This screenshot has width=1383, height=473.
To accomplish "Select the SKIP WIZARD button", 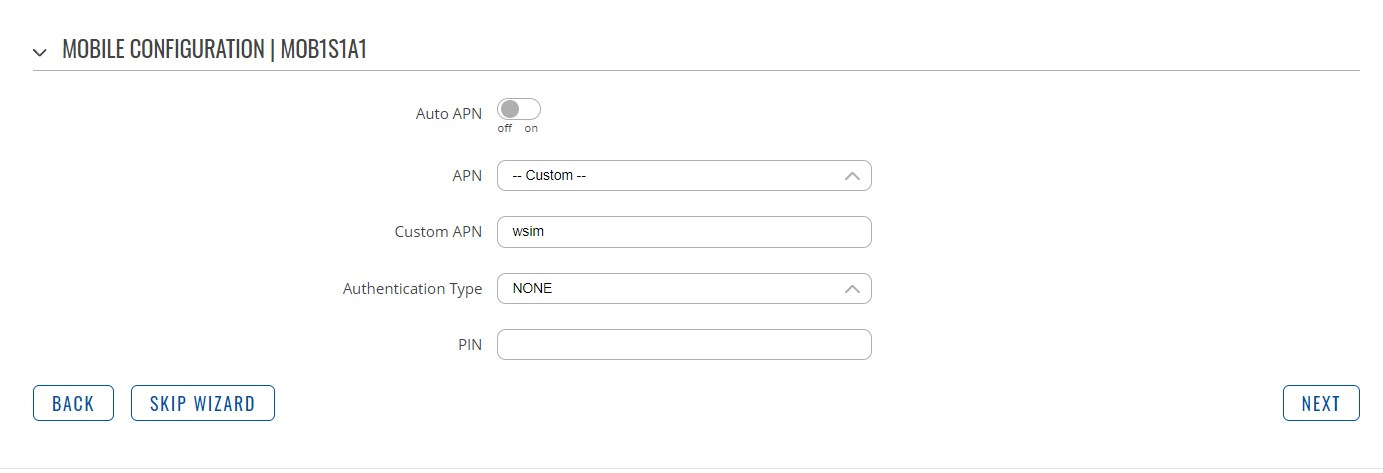I will point(203,404).
